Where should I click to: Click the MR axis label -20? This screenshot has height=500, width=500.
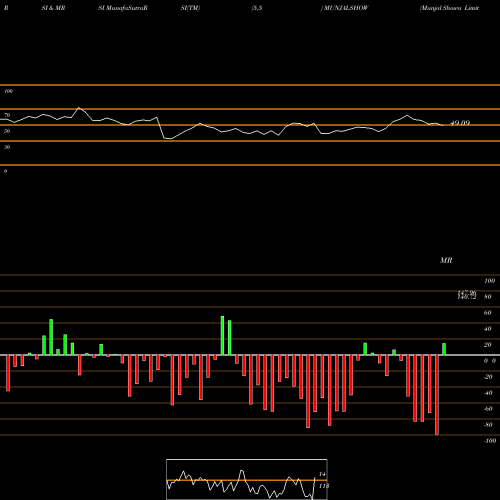[x=488, y=377]
